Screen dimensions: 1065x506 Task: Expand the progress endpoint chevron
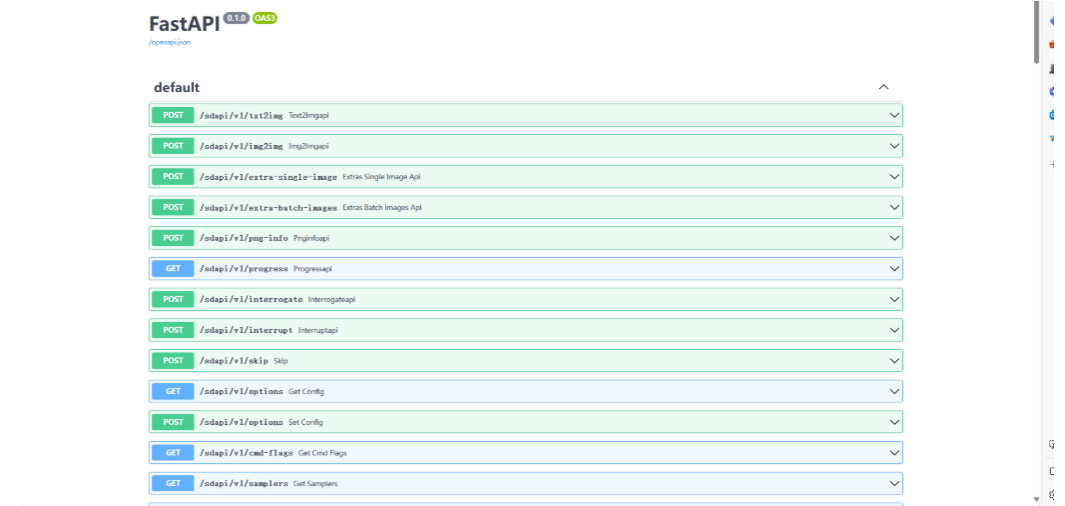coord(895,269)
